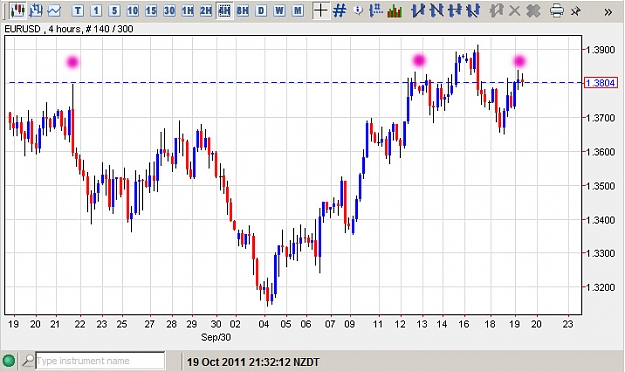625x372 pixels.
Task: Click the thin grey X delete icon
Action: [x=515, y=11]
